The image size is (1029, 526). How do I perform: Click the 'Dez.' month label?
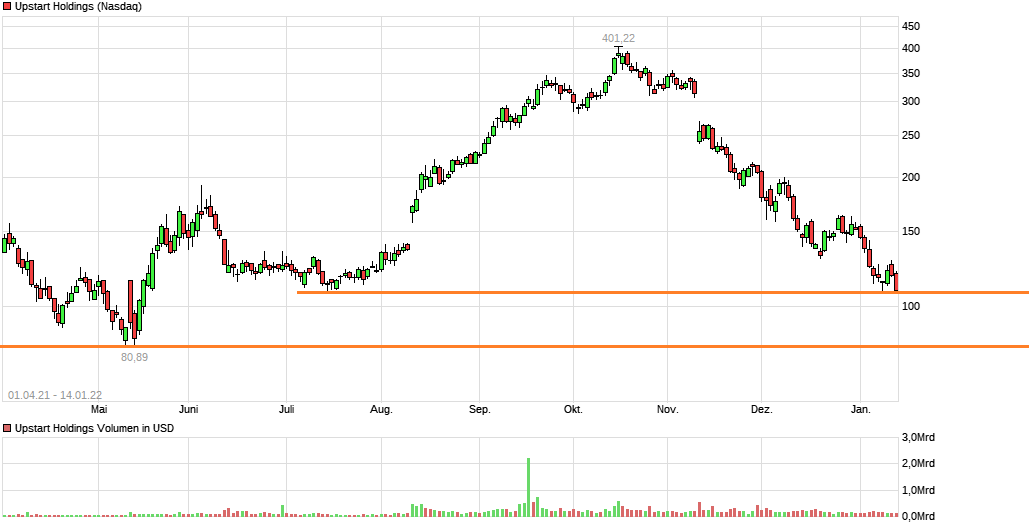[x=762, y=410]
